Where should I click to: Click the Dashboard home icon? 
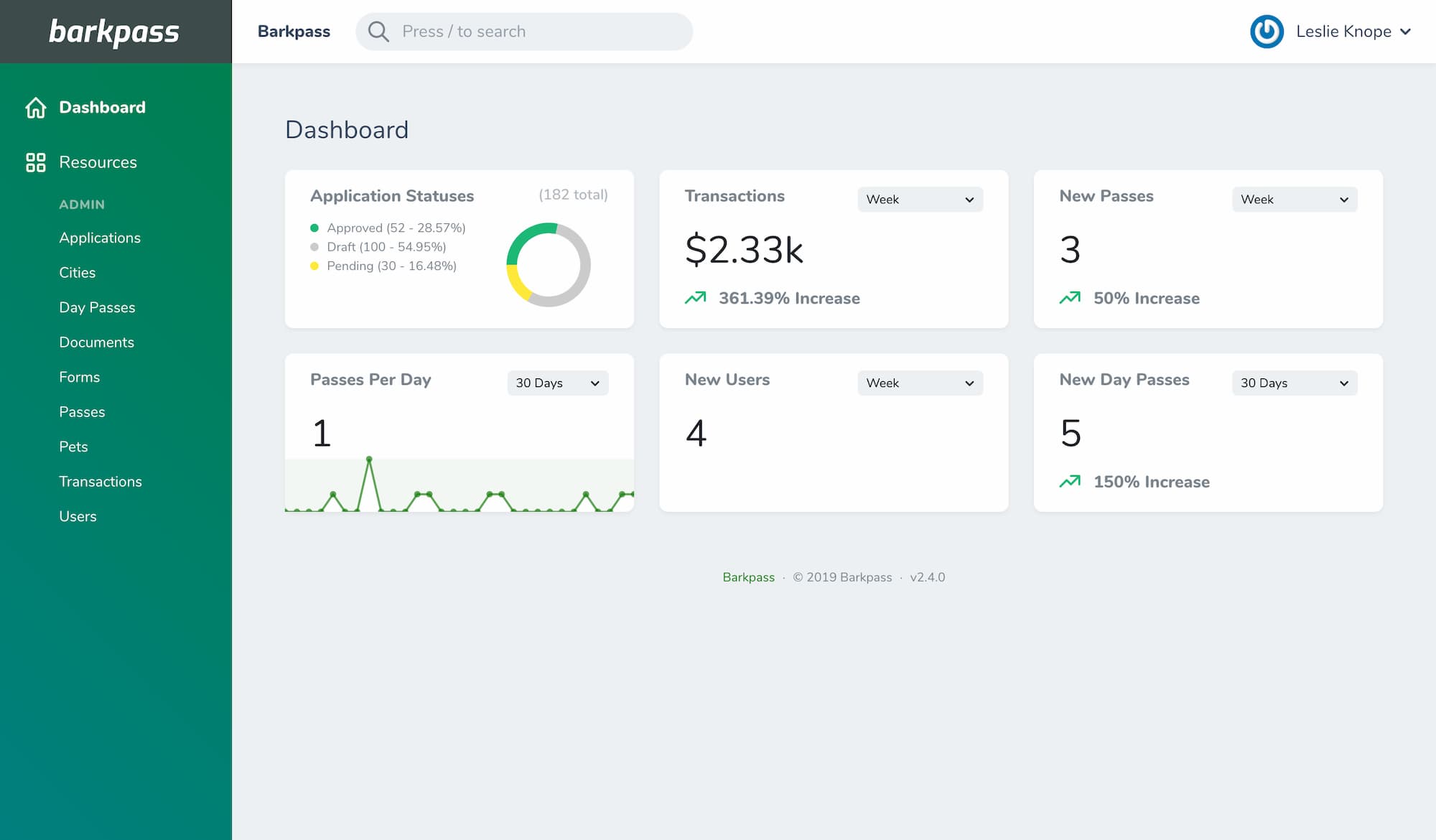click(x=35, y=108)
